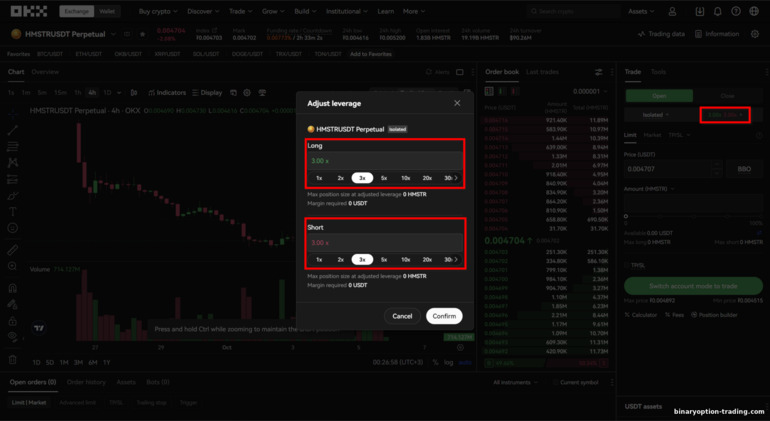
Task: Open the notifications bell
Action: click(718, 11)
